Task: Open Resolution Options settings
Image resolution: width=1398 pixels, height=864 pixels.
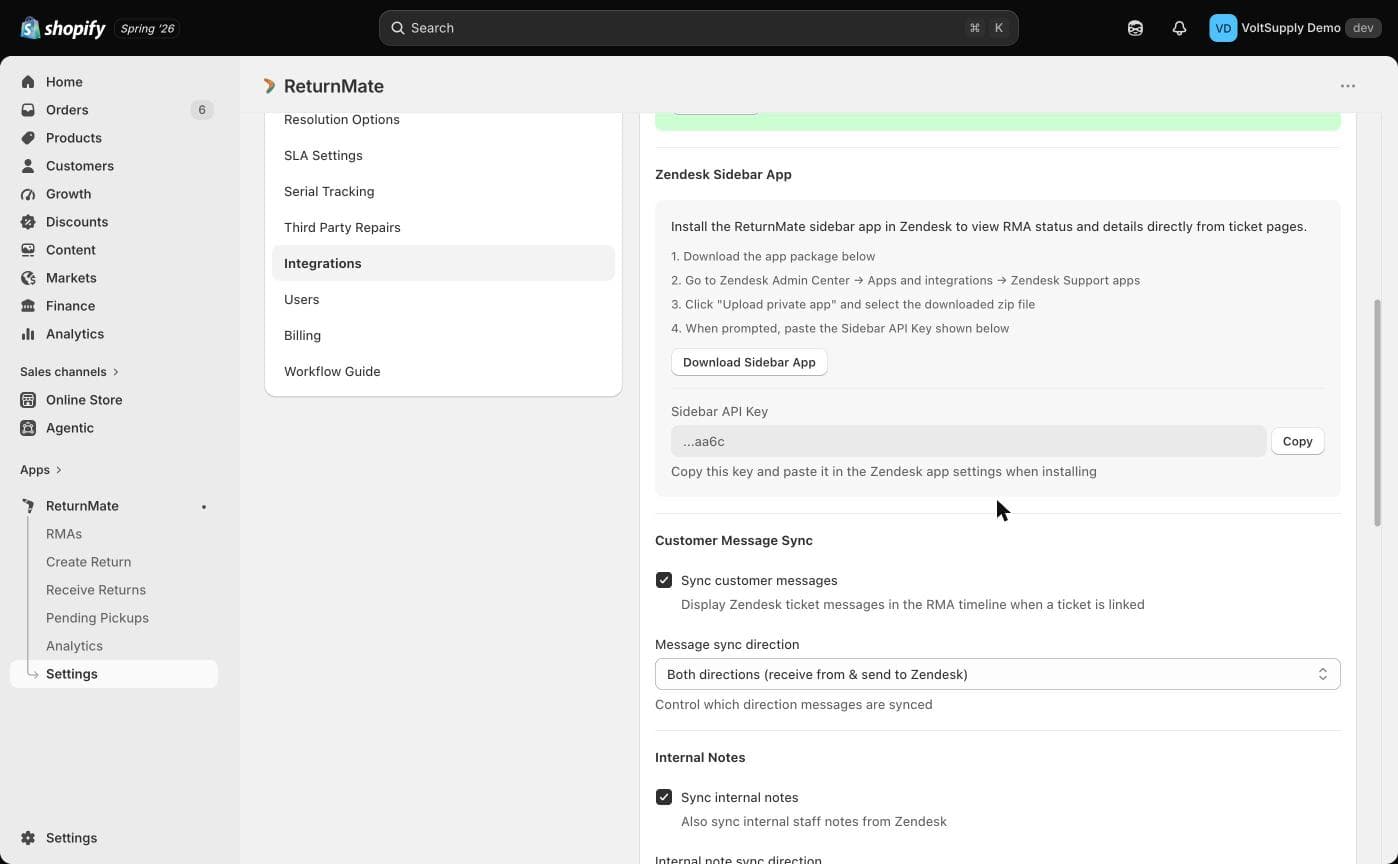Action: [342, 119]
